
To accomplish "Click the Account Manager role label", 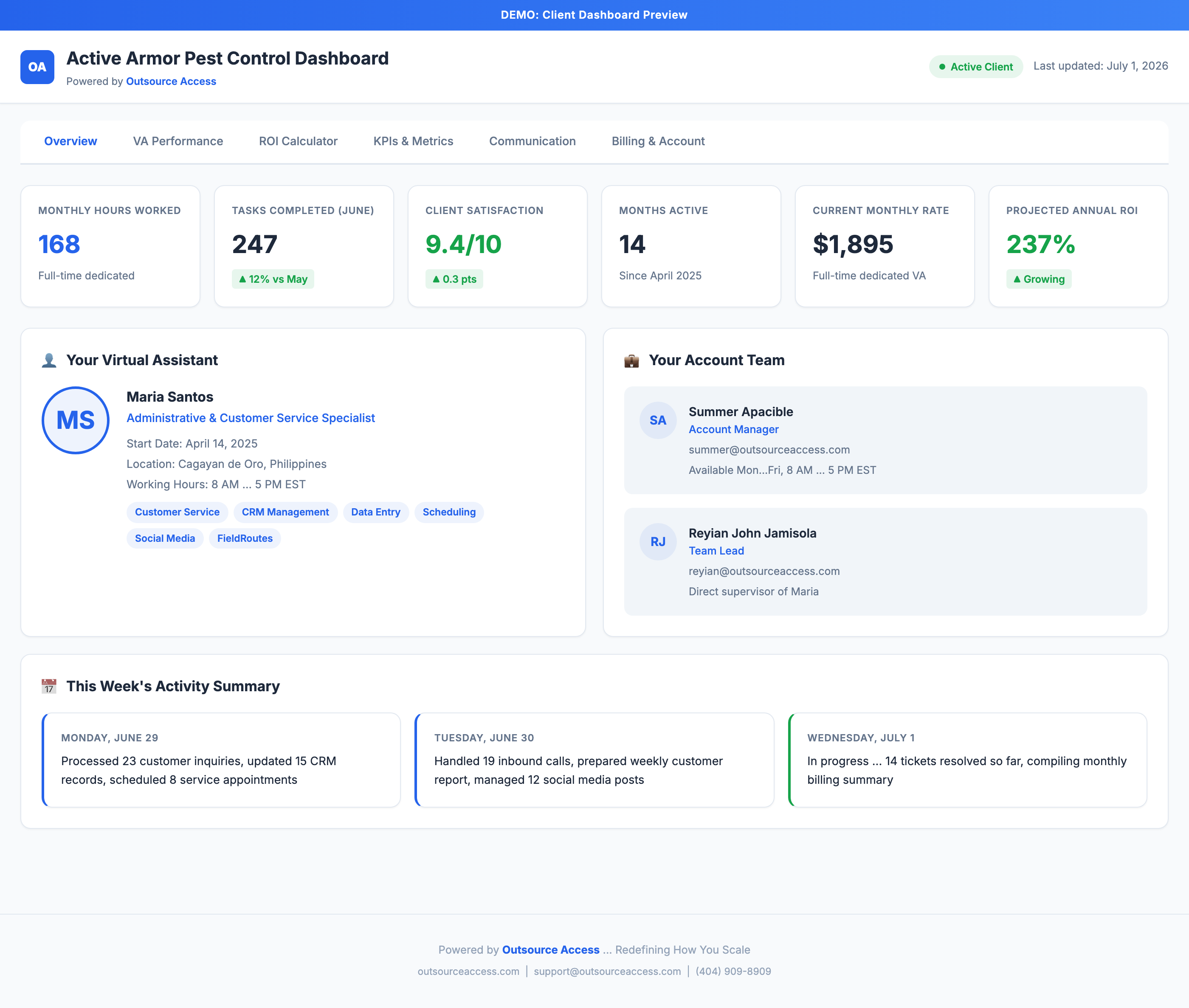I will tap(734, 429).
